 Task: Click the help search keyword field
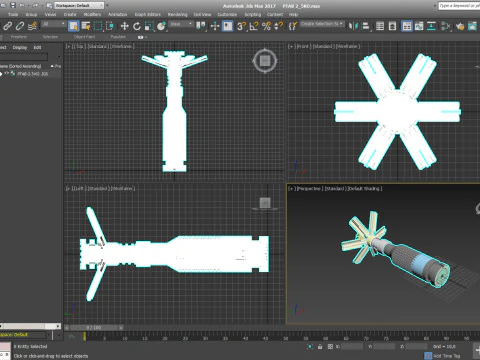(459, 6)
